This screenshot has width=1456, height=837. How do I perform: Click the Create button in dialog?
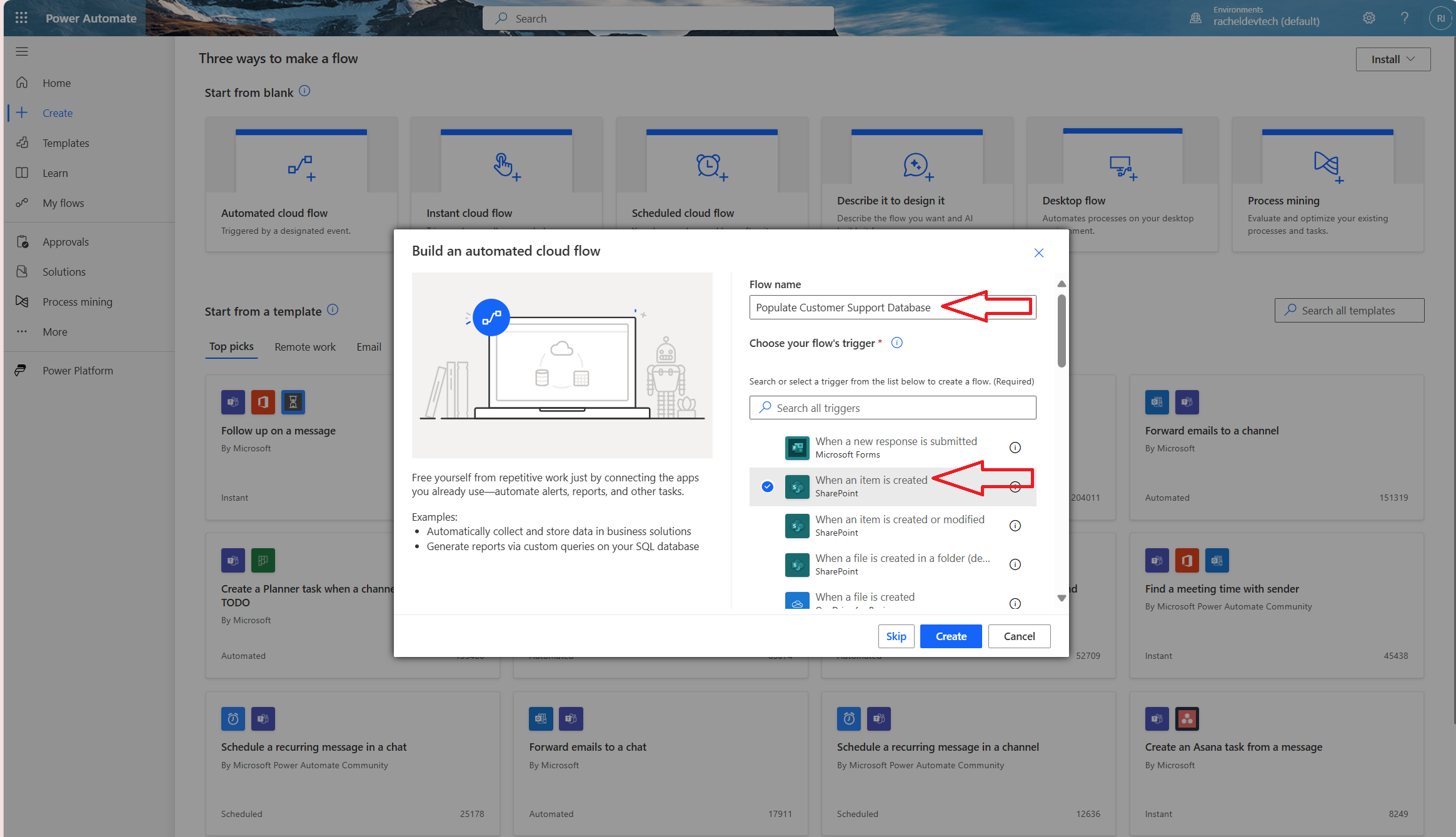coord(951,636)
